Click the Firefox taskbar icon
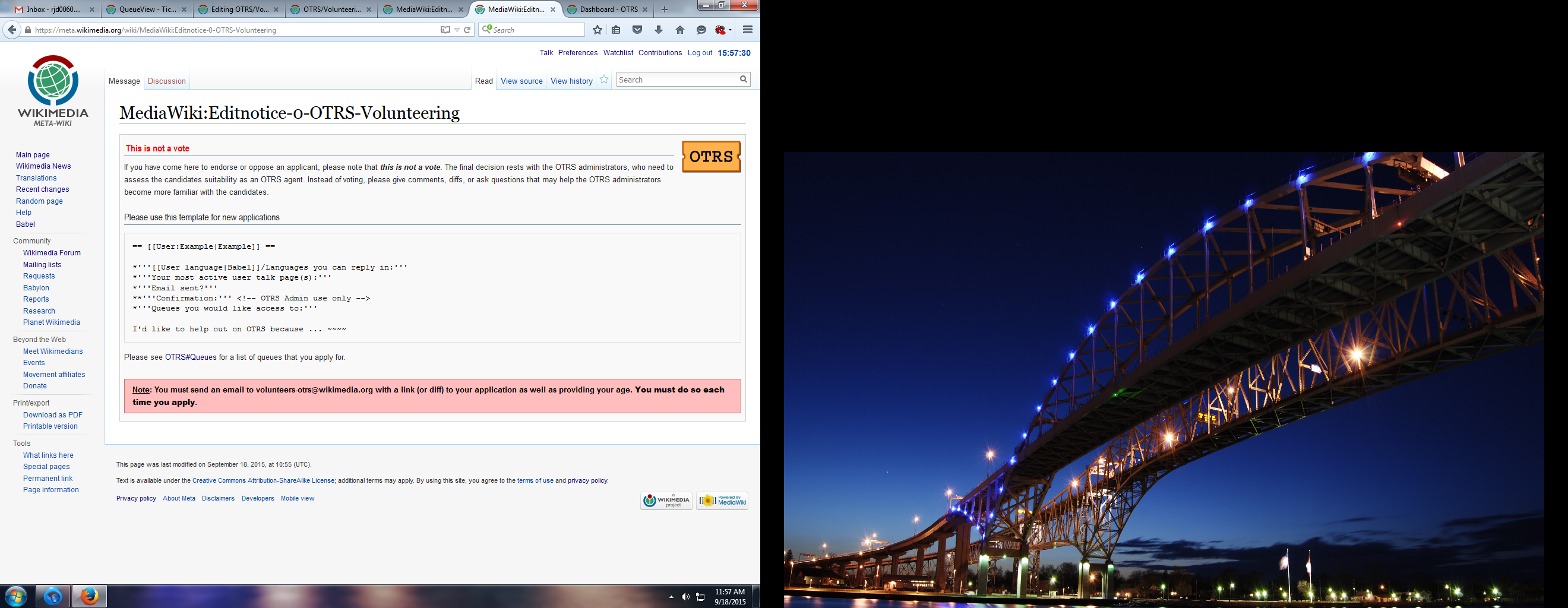The image size is (1568, 608). 90,596
